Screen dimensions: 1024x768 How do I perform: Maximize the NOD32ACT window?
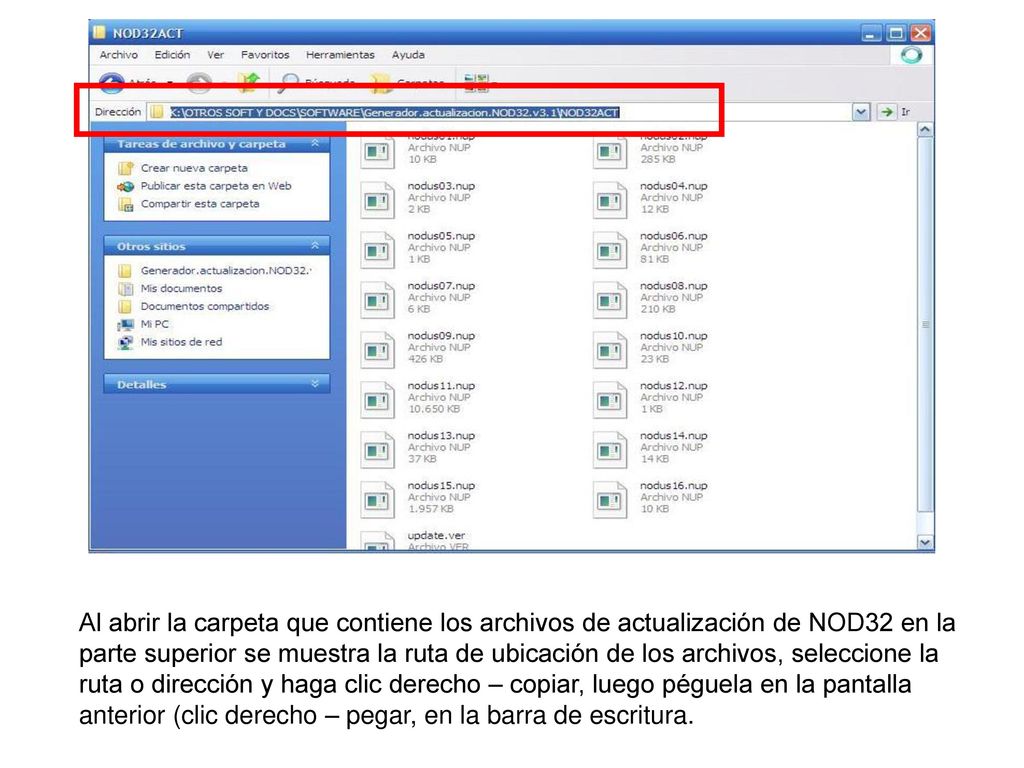(x=896, y=33)
